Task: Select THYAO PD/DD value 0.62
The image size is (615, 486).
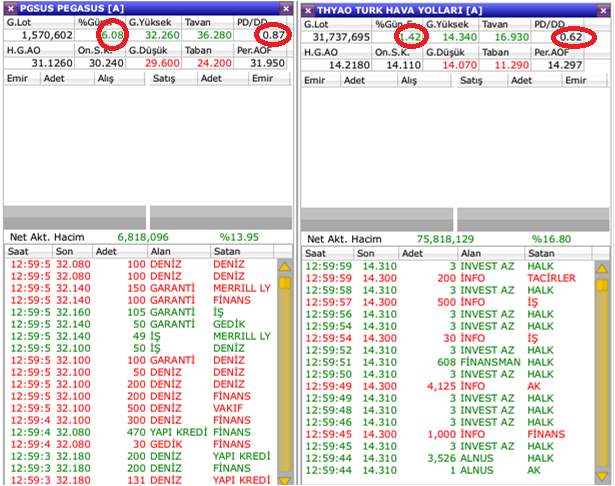Action: tap(571, 37)
